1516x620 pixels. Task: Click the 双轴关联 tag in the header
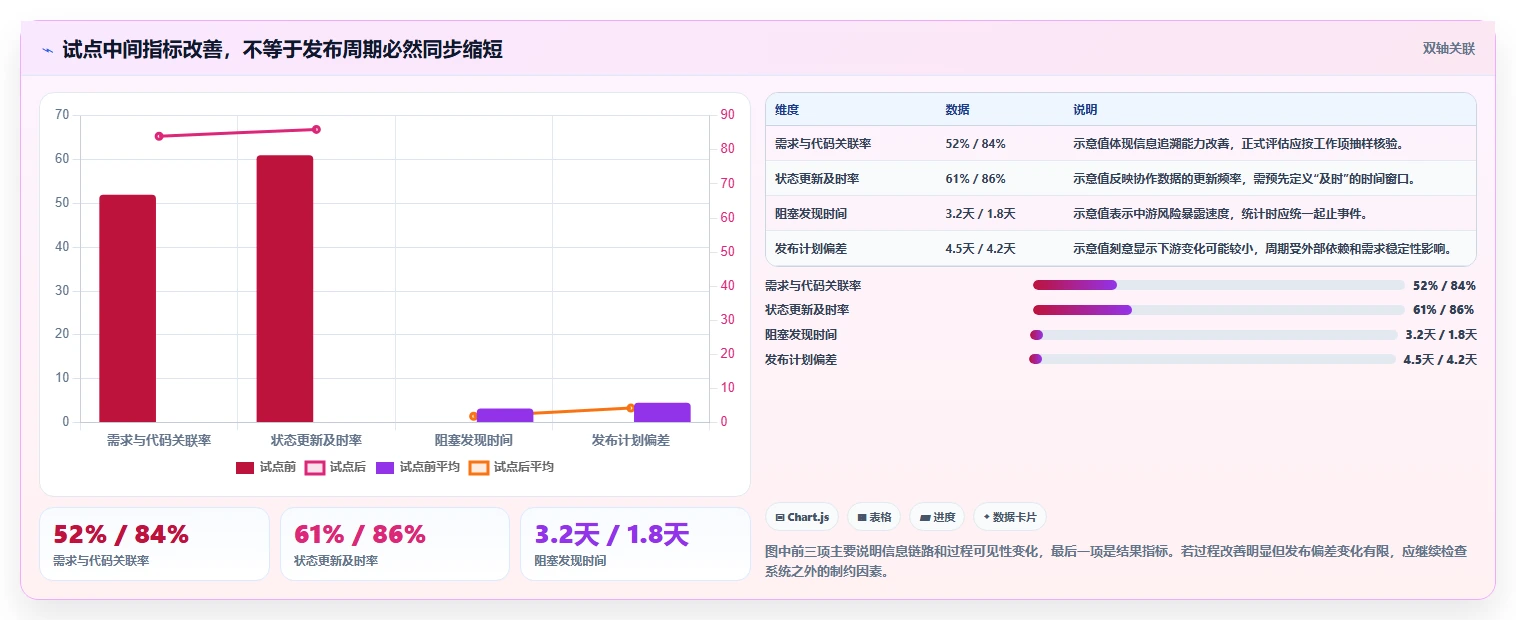click(1449, 49)
